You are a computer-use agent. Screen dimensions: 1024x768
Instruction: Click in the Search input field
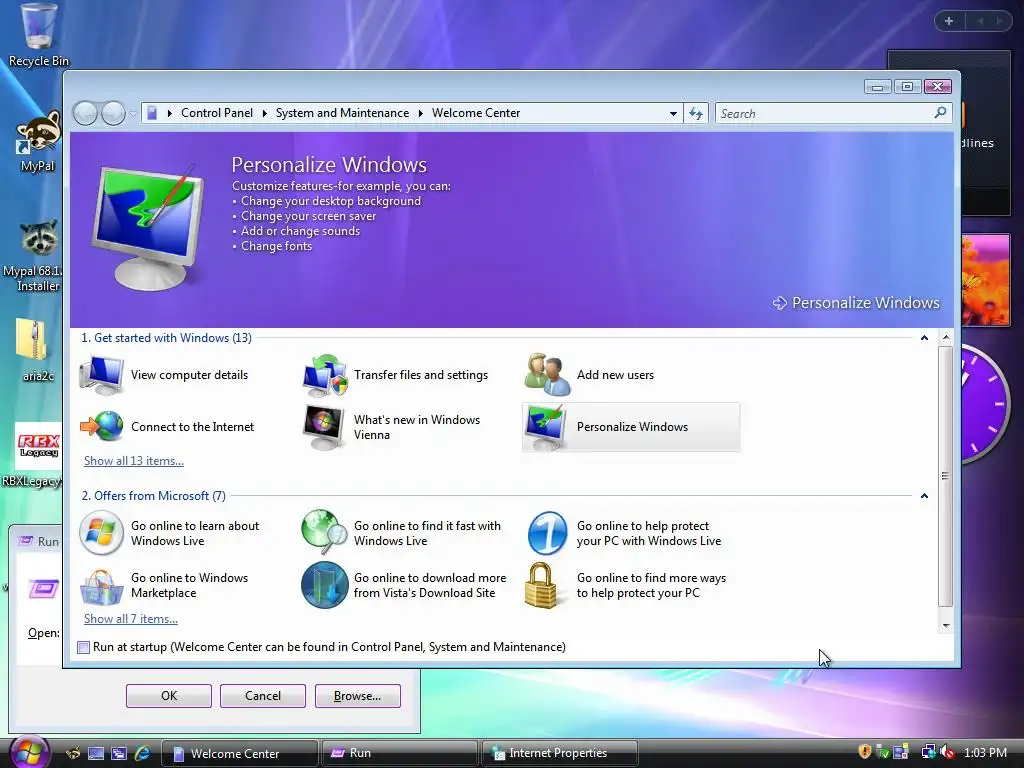824,114
